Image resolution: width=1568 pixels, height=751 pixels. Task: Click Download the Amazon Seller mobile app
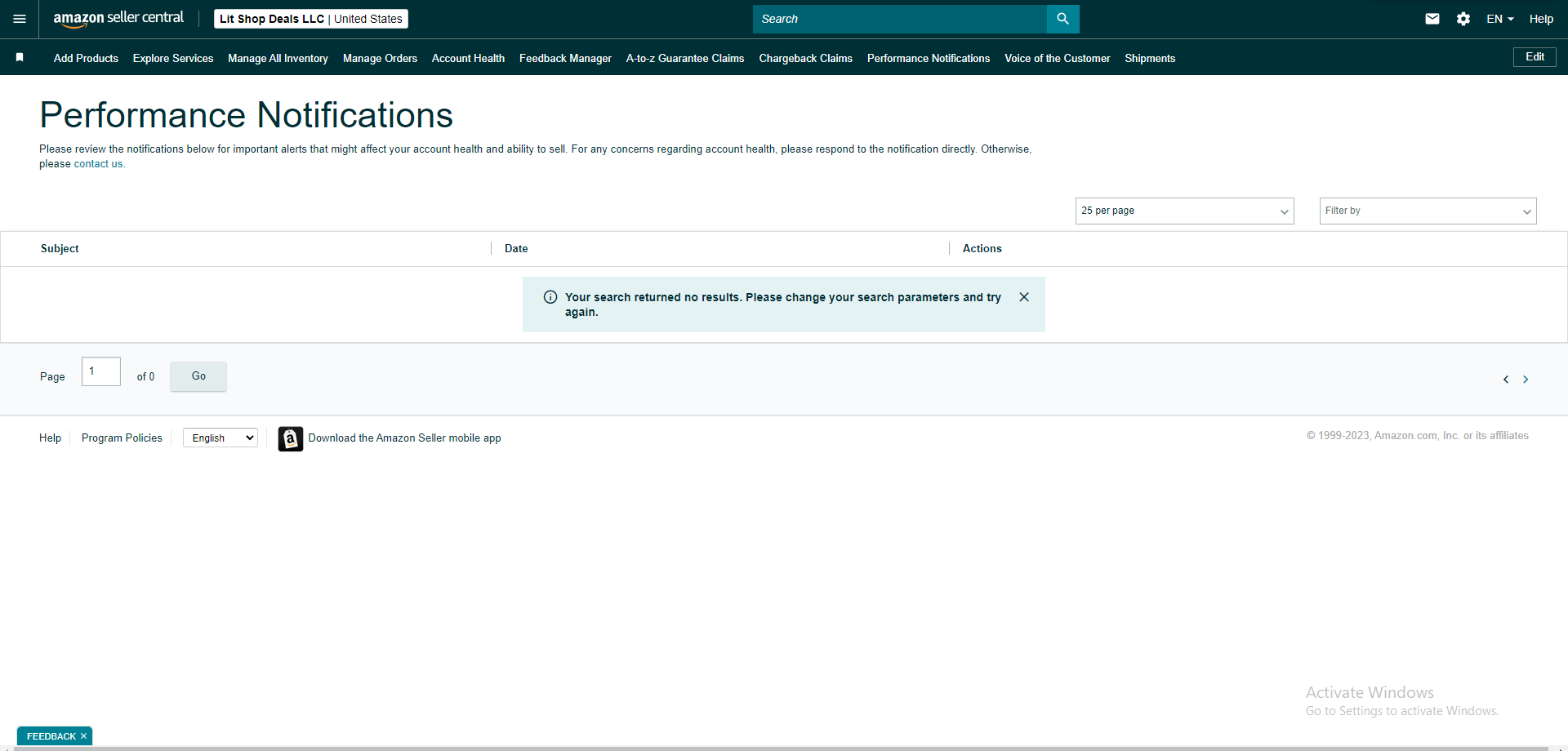point(404,438)
